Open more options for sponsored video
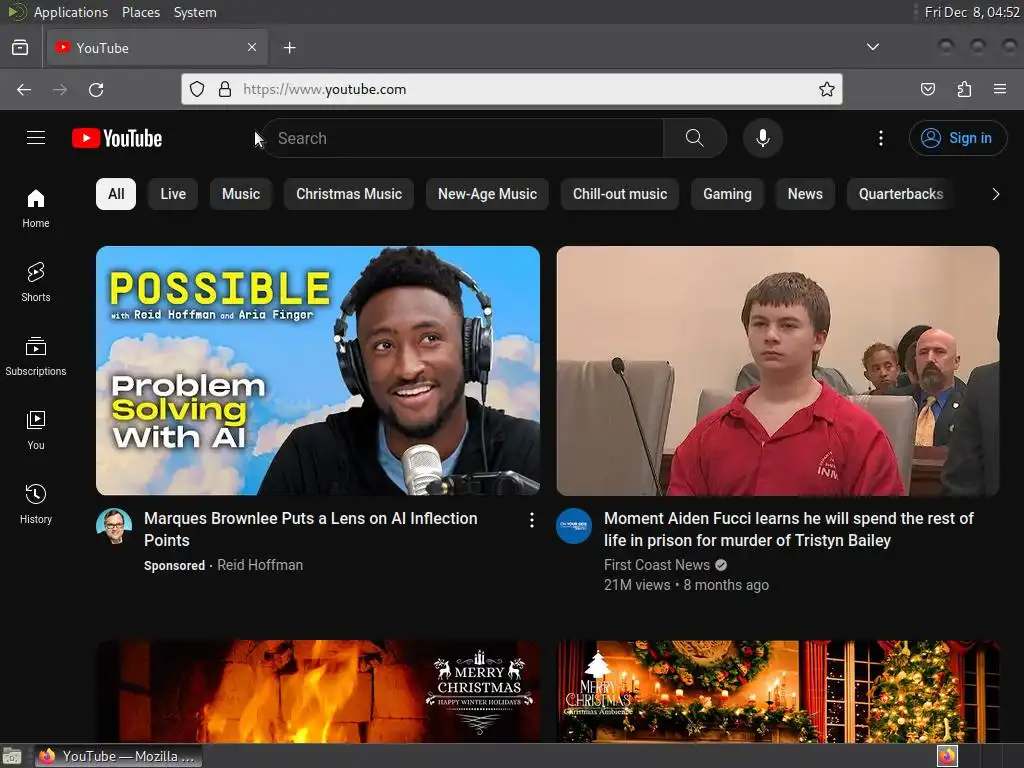The height and width of the screenshot is (768, 1024). (532, 520)
